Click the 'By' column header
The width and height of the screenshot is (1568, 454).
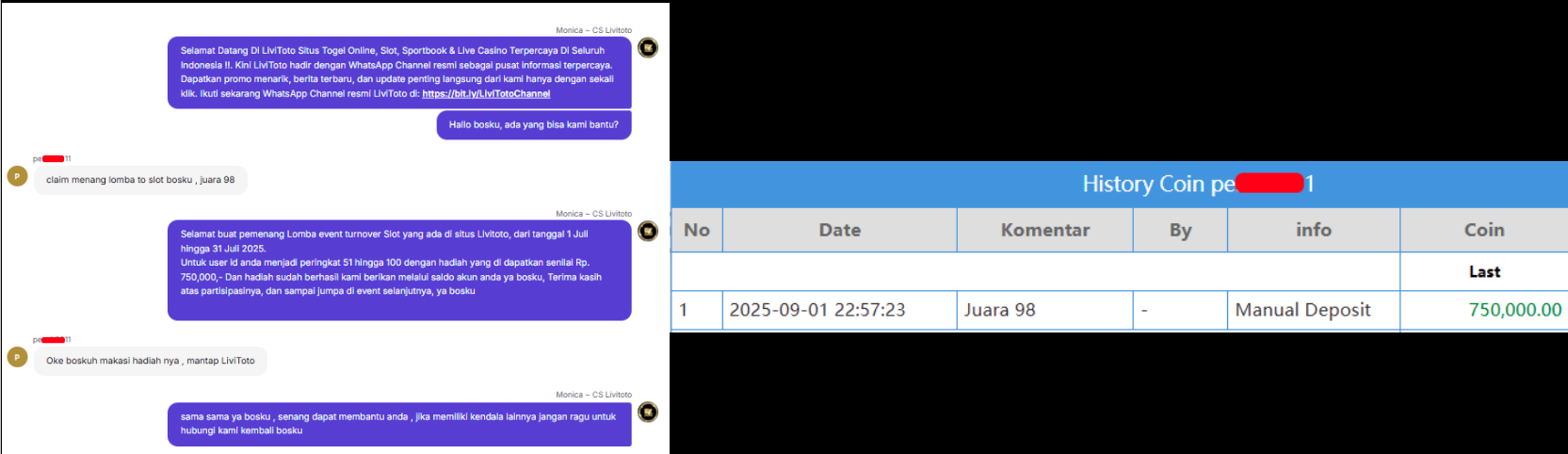click(x=1181, y=230)
